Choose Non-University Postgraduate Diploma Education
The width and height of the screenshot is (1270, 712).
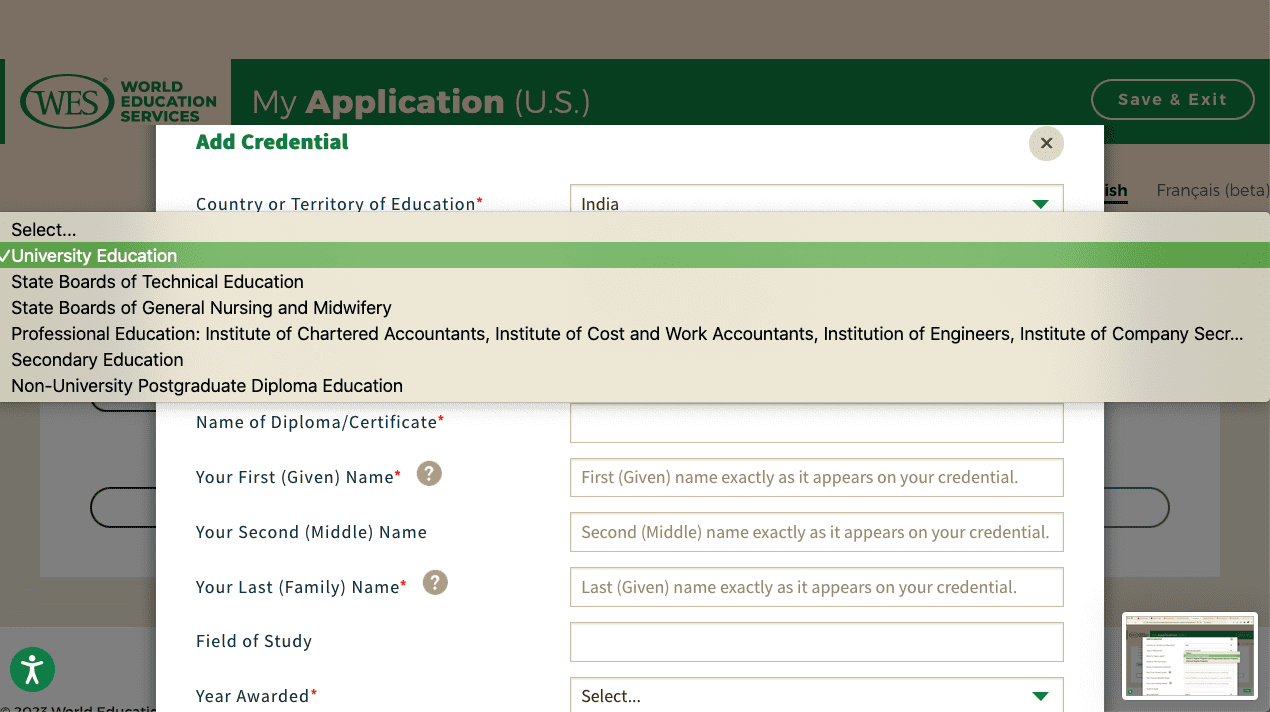point(206,385)
